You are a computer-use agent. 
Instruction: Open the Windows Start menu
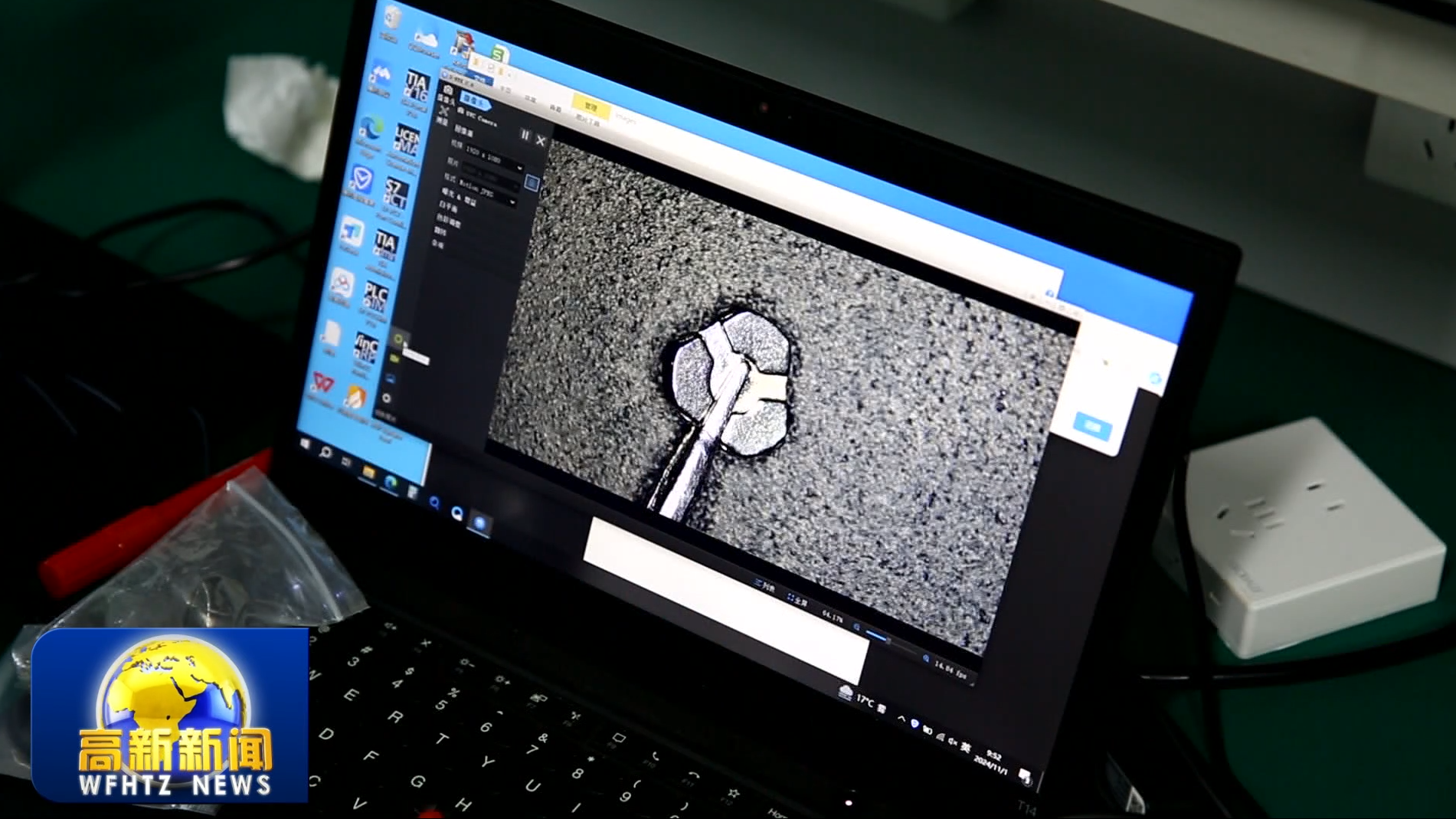pos(305,444)
